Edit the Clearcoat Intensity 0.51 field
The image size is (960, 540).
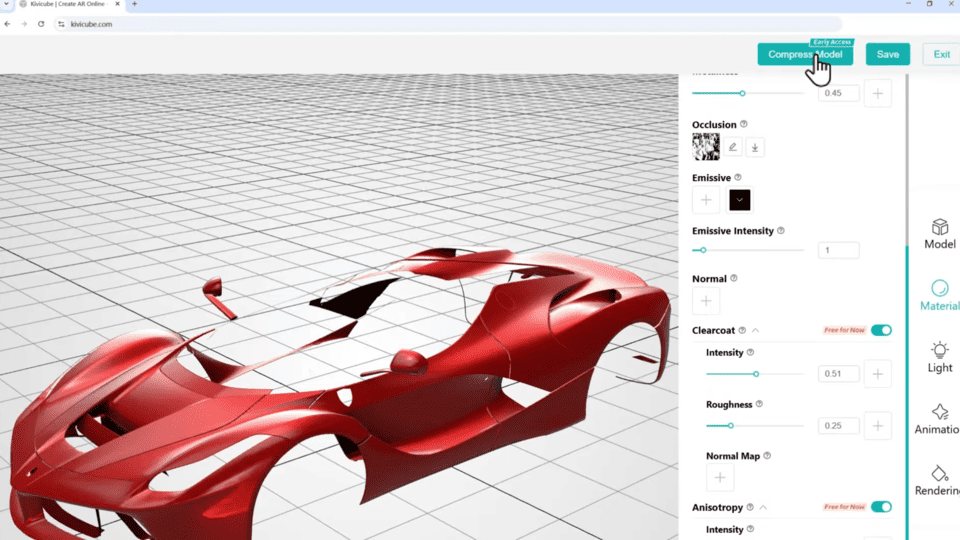(838, 373)
